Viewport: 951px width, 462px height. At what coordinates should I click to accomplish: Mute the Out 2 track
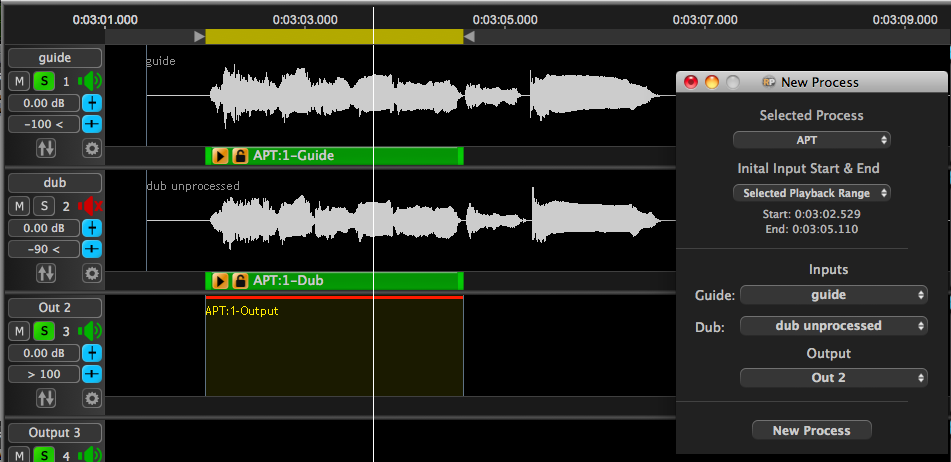coord(19,331)
